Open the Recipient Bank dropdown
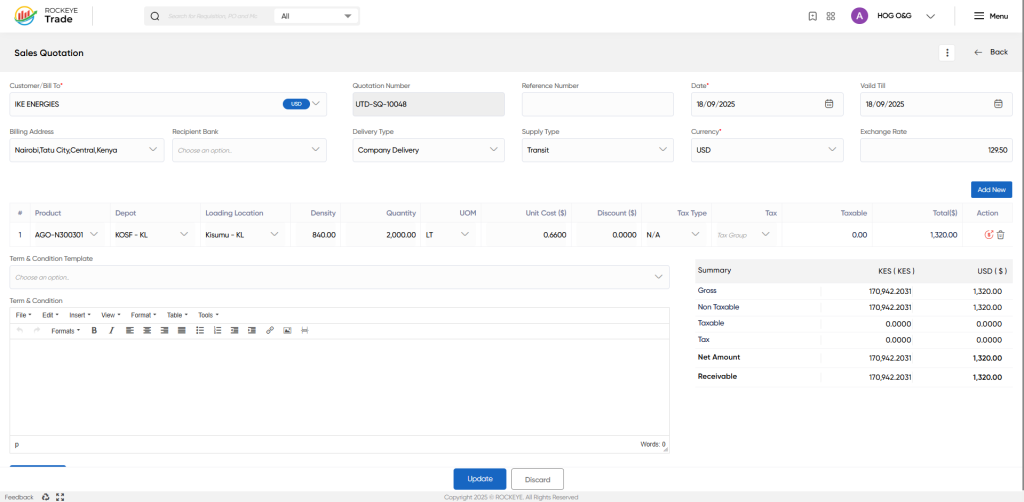1024x502 pixels. point(249,150)
